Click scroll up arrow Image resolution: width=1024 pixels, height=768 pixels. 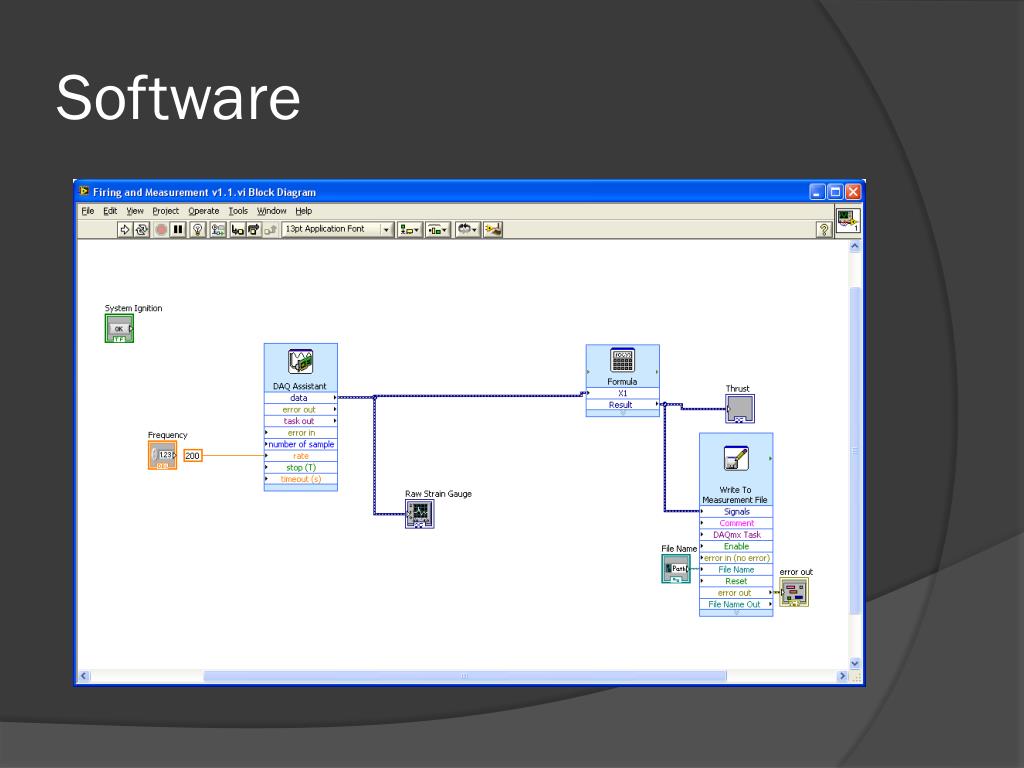tap(855, 247)
